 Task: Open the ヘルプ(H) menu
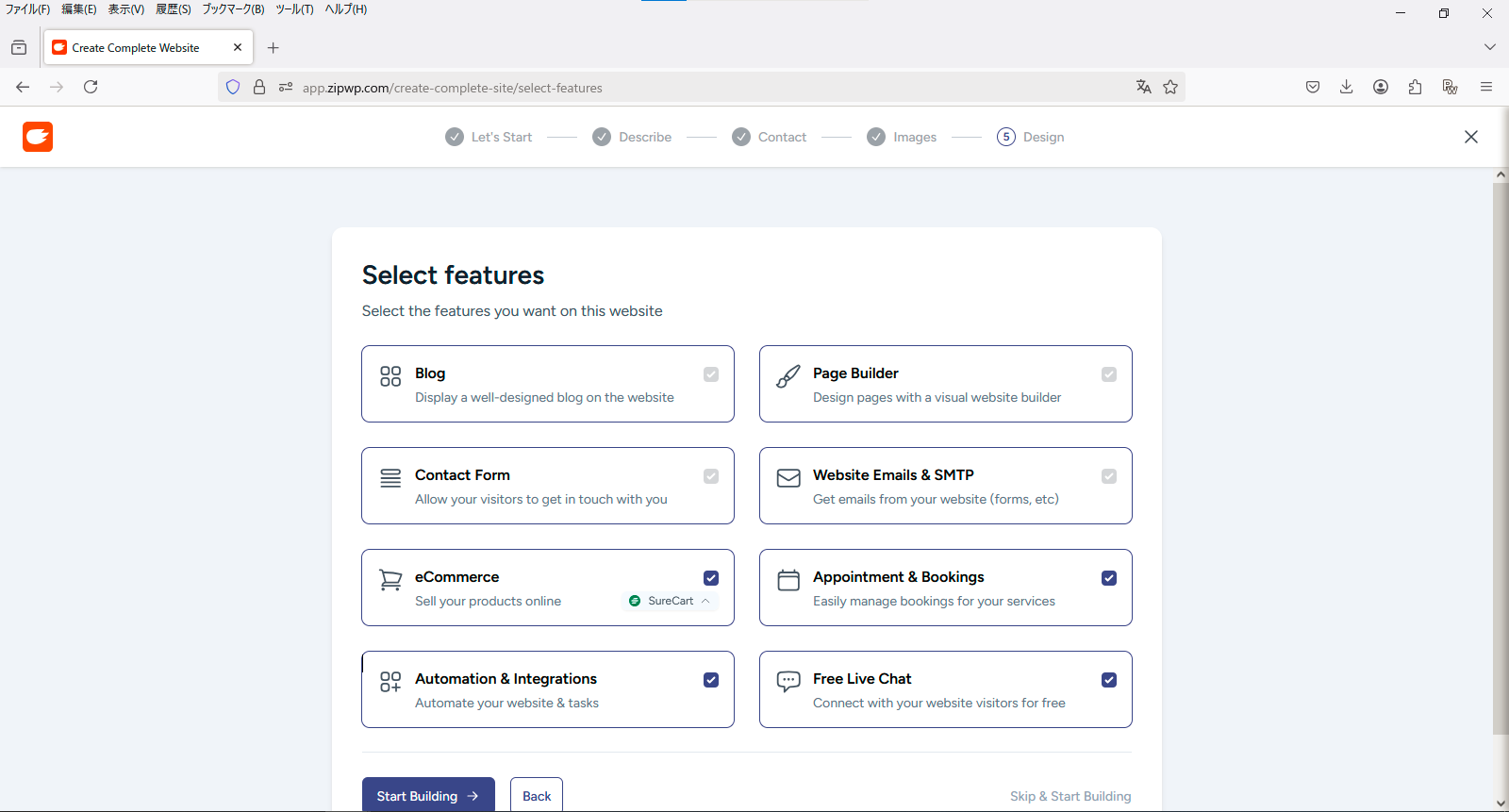click(346, 9)
